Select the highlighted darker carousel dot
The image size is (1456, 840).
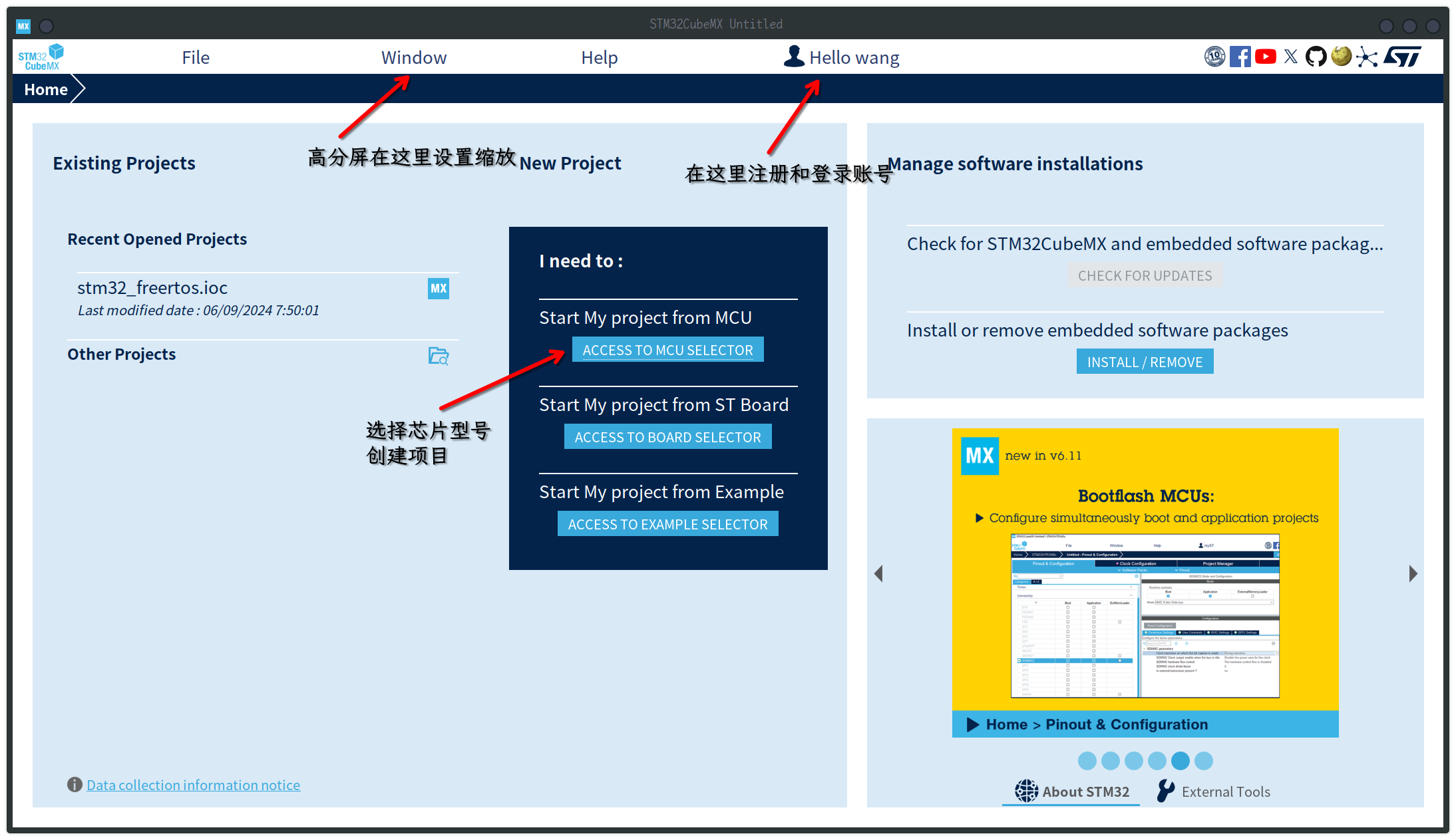pos(1181,761)
